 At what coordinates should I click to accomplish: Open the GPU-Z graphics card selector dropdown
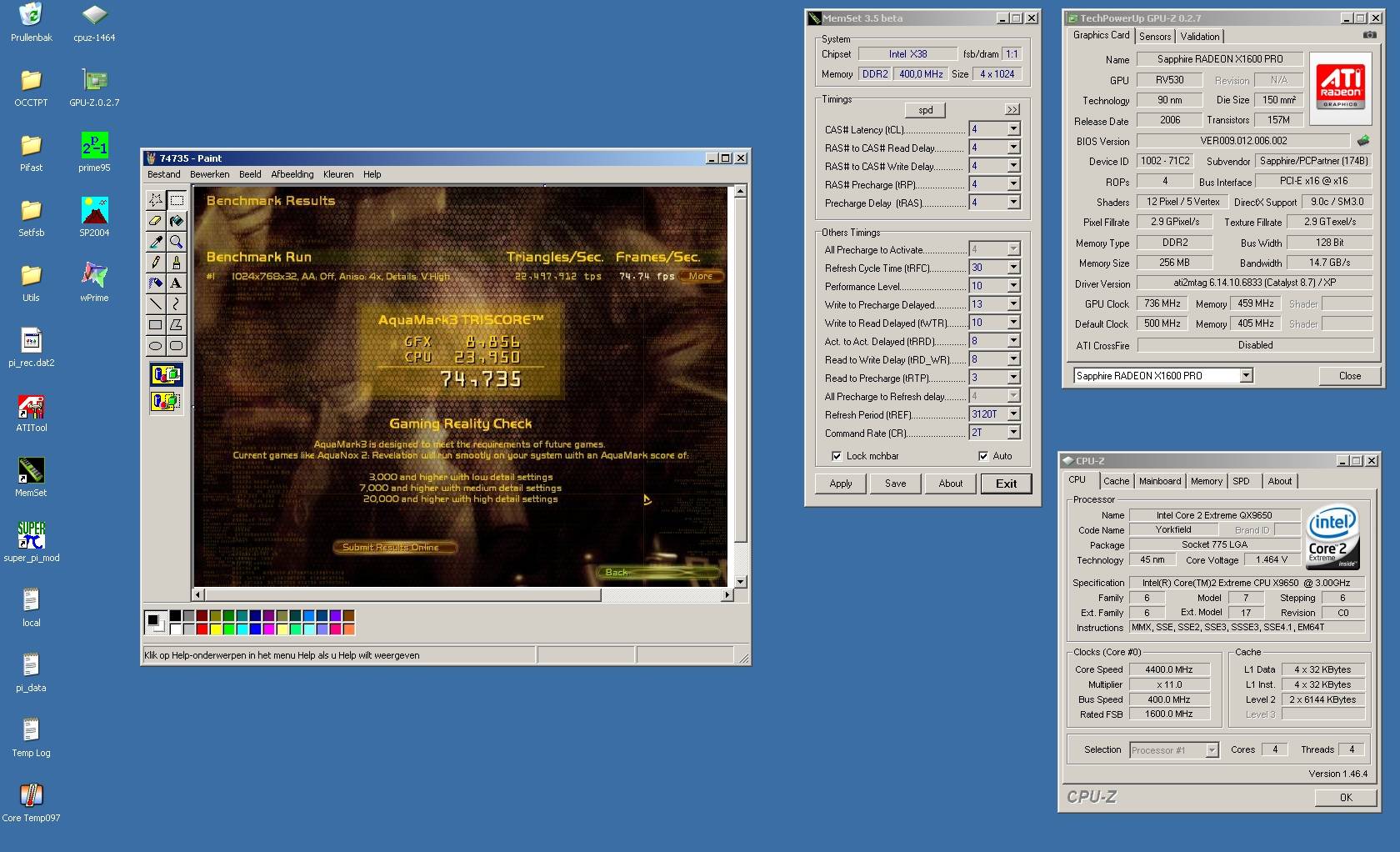tap(1246, 376)
